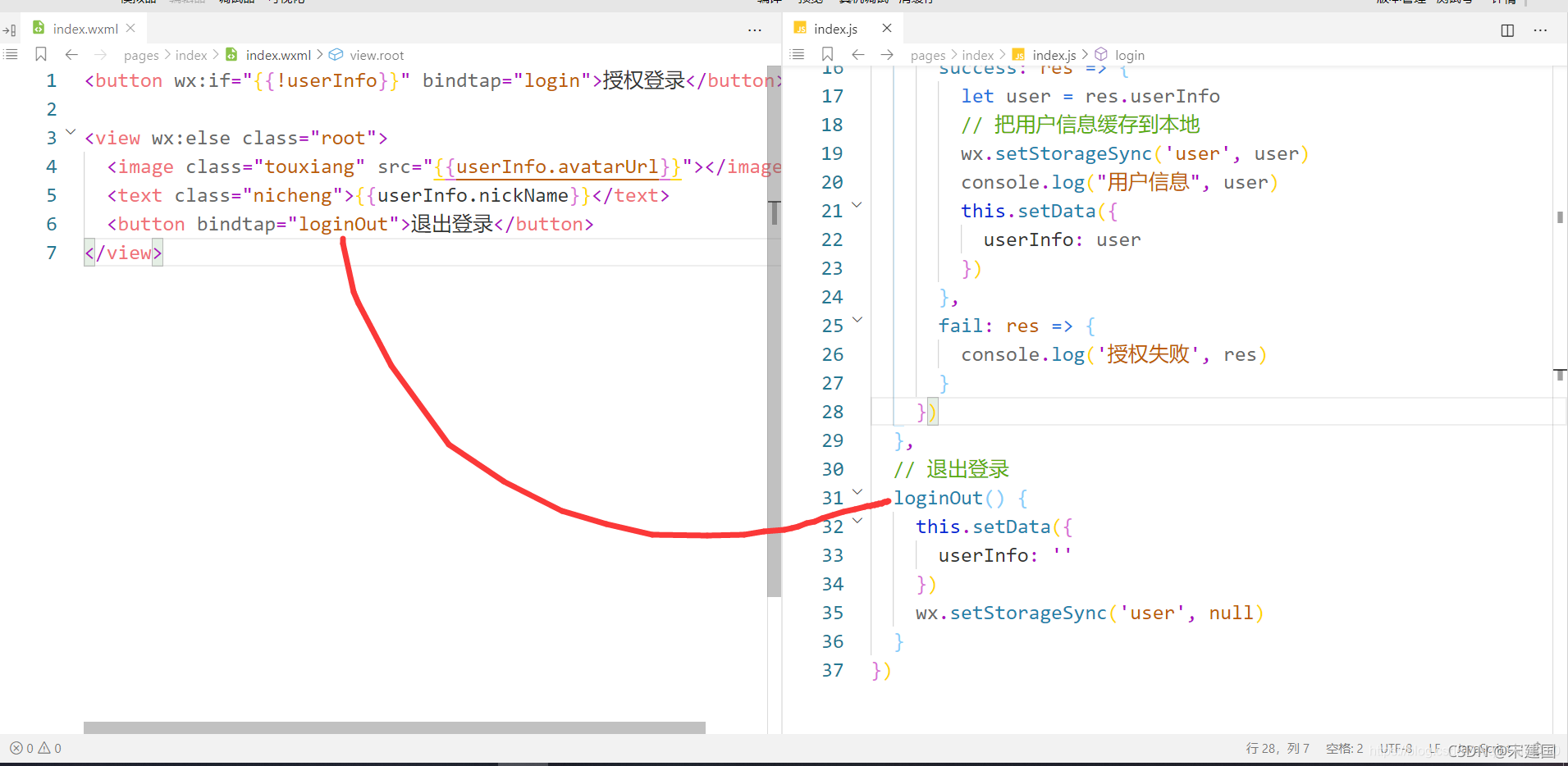Open the outline list icon in index.js pane

click(x=797, y=54)
